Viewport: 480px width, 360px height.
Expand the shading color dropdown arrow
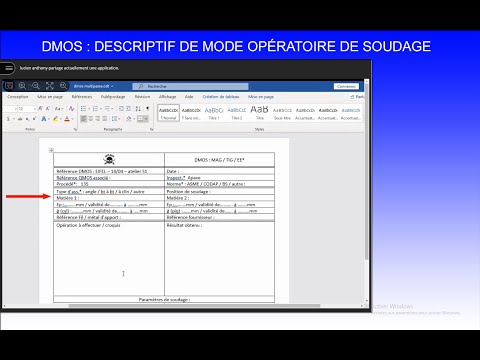tap(134, 119)
